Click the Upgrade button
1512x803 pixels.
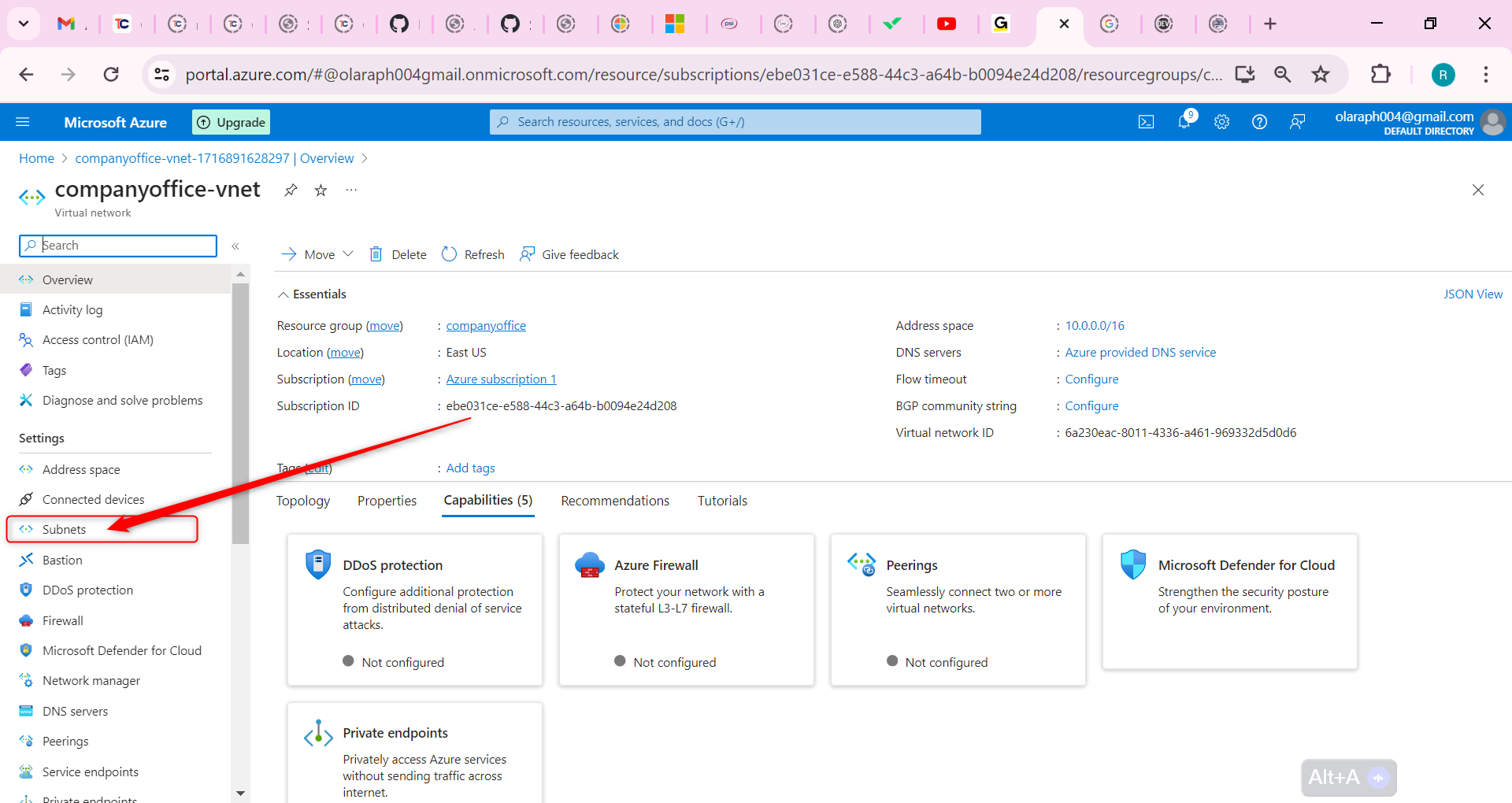point(232,122)
